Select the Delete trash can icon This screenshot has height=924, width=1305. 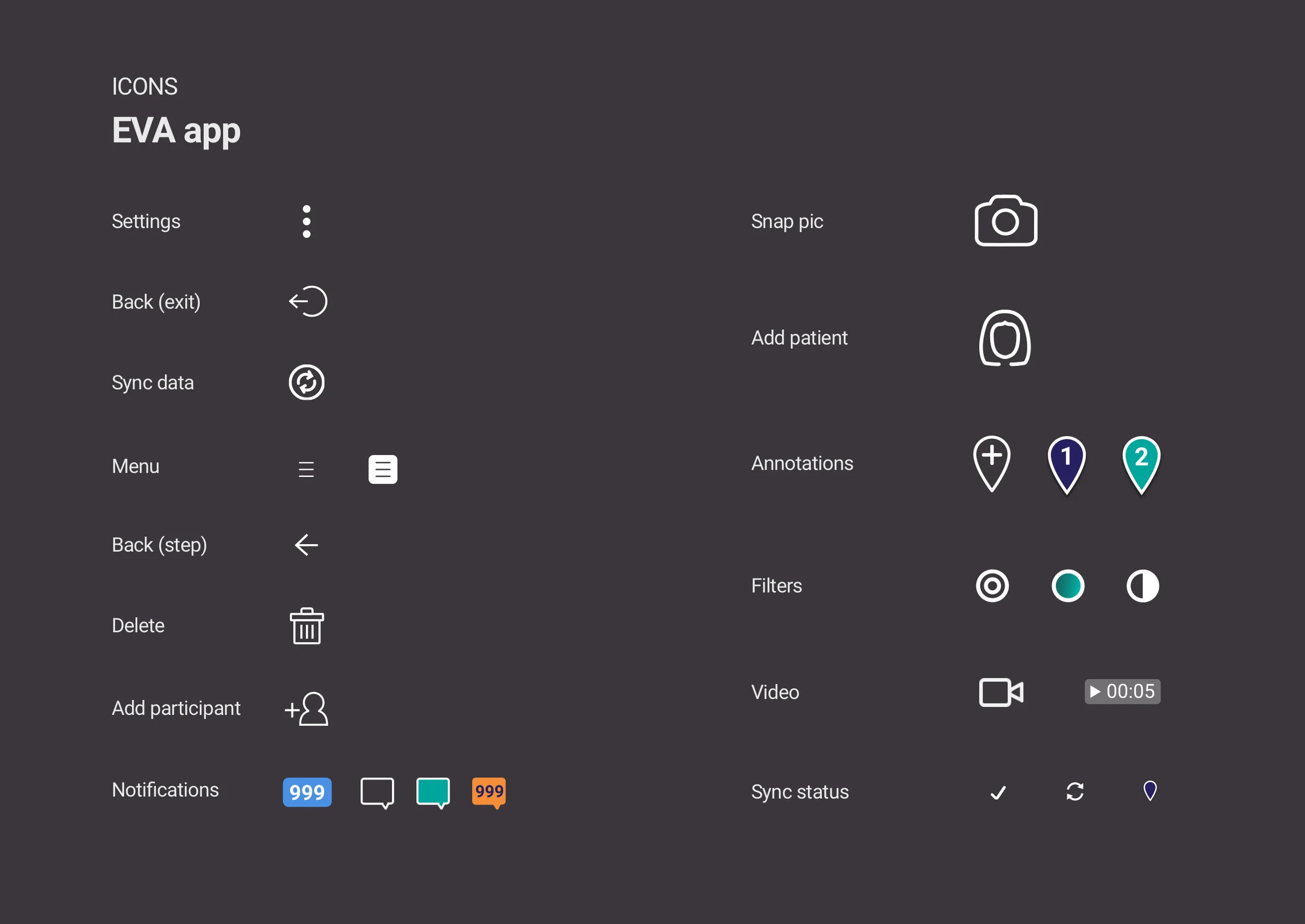pos(306,626)
